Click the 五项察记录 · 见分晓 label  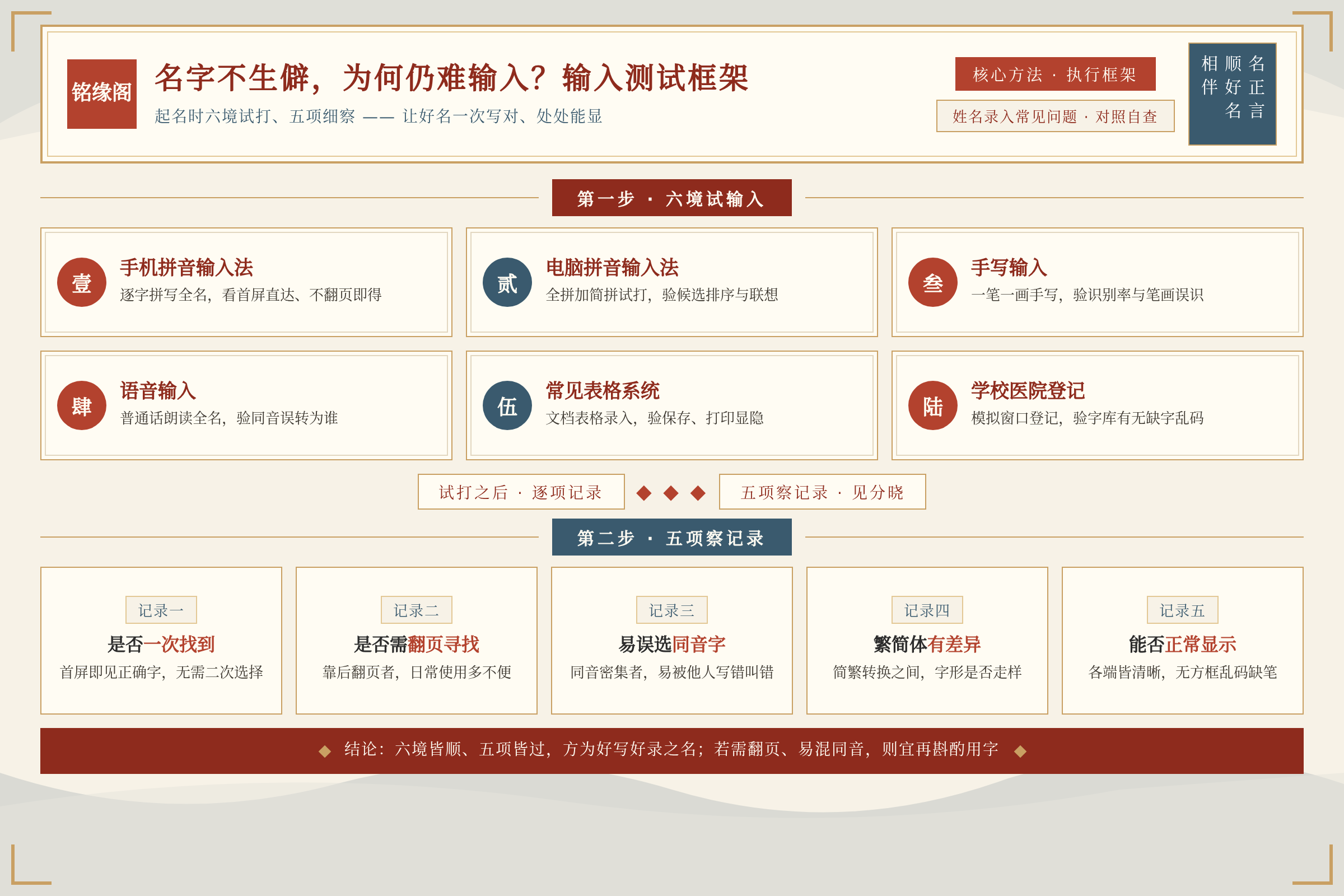tap(822, 492)
